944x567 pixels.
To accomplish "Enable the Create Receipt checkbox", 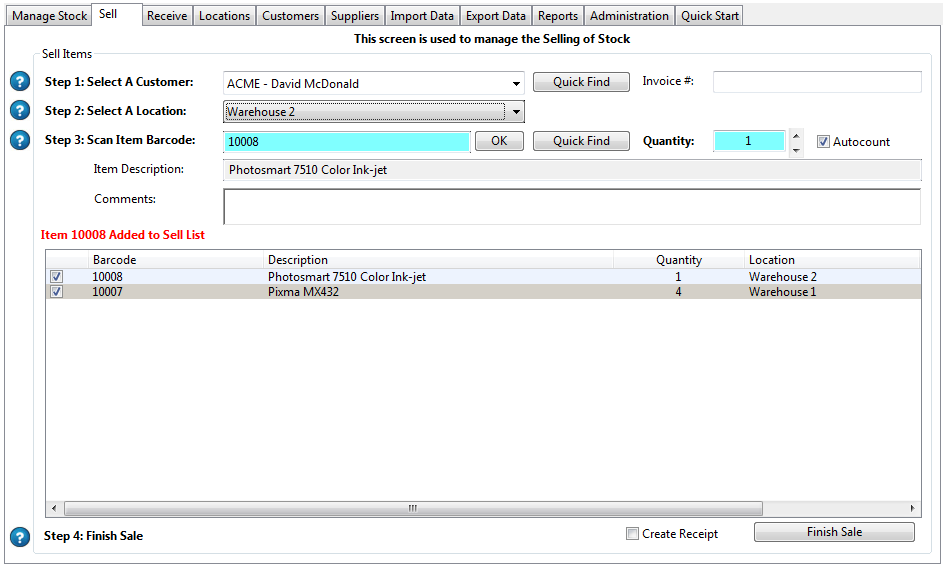I will point(632,534).
